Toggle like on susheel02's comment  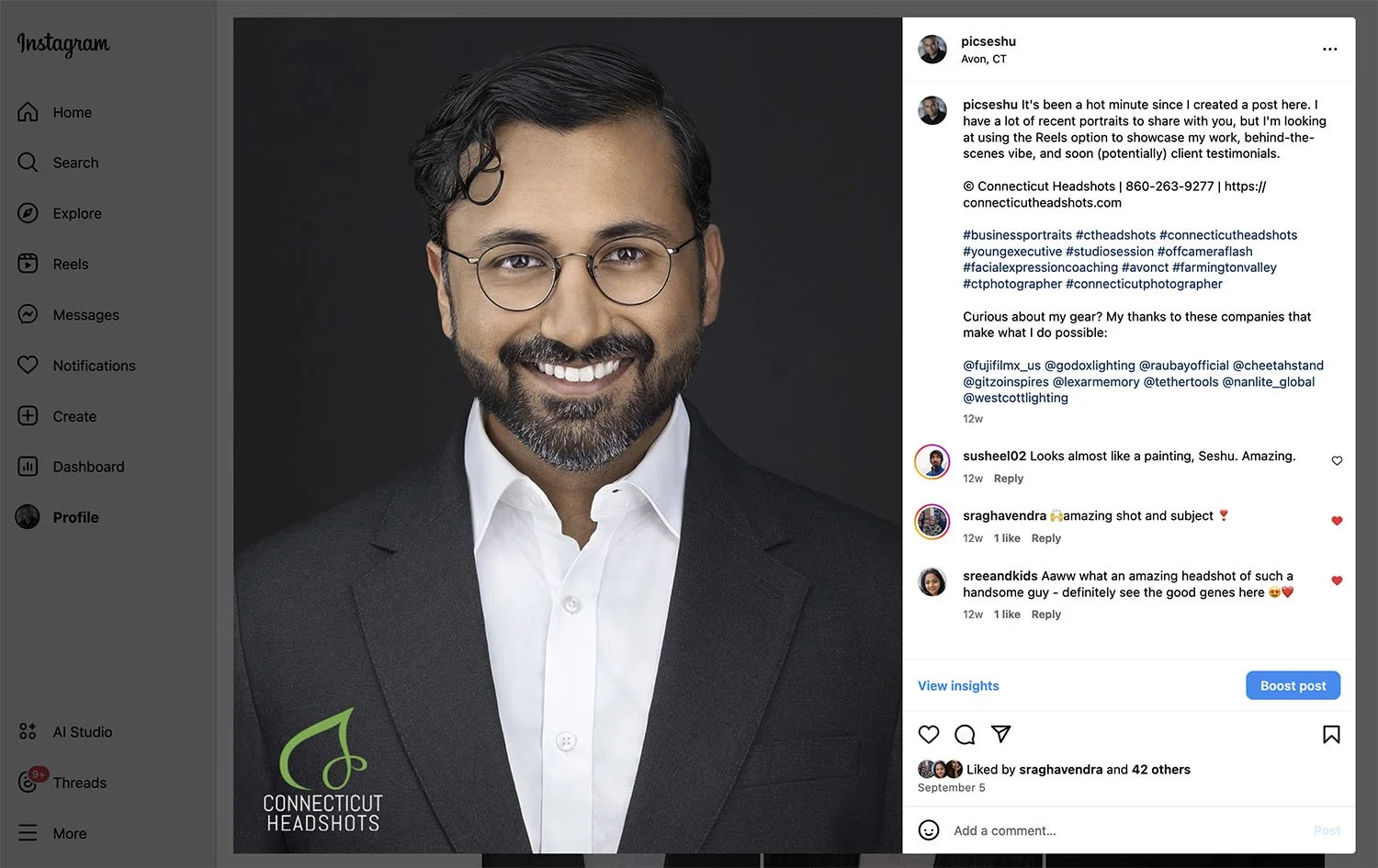1337,460
